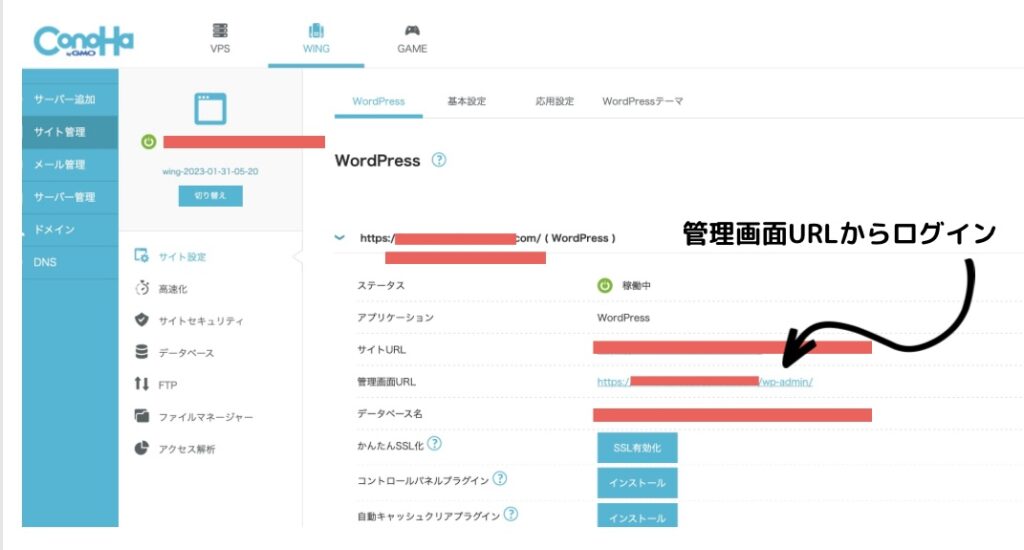This screenshot has height=550, width=1024.
Task: Click help icon beside コントロールパネルプラグイン
Action: coord(500,479)
